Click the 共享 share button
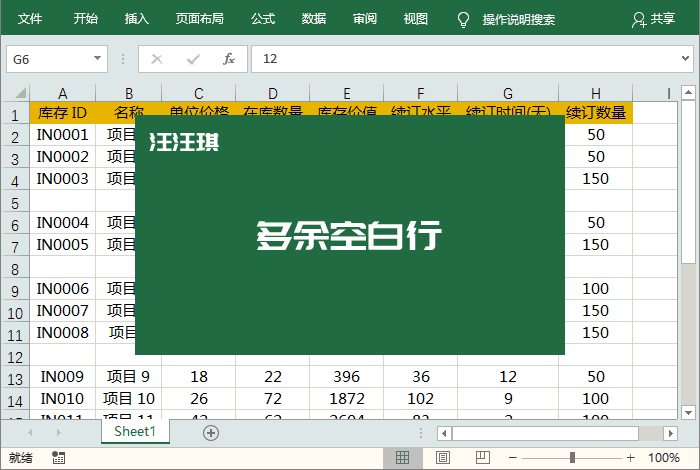 point(653,19)
